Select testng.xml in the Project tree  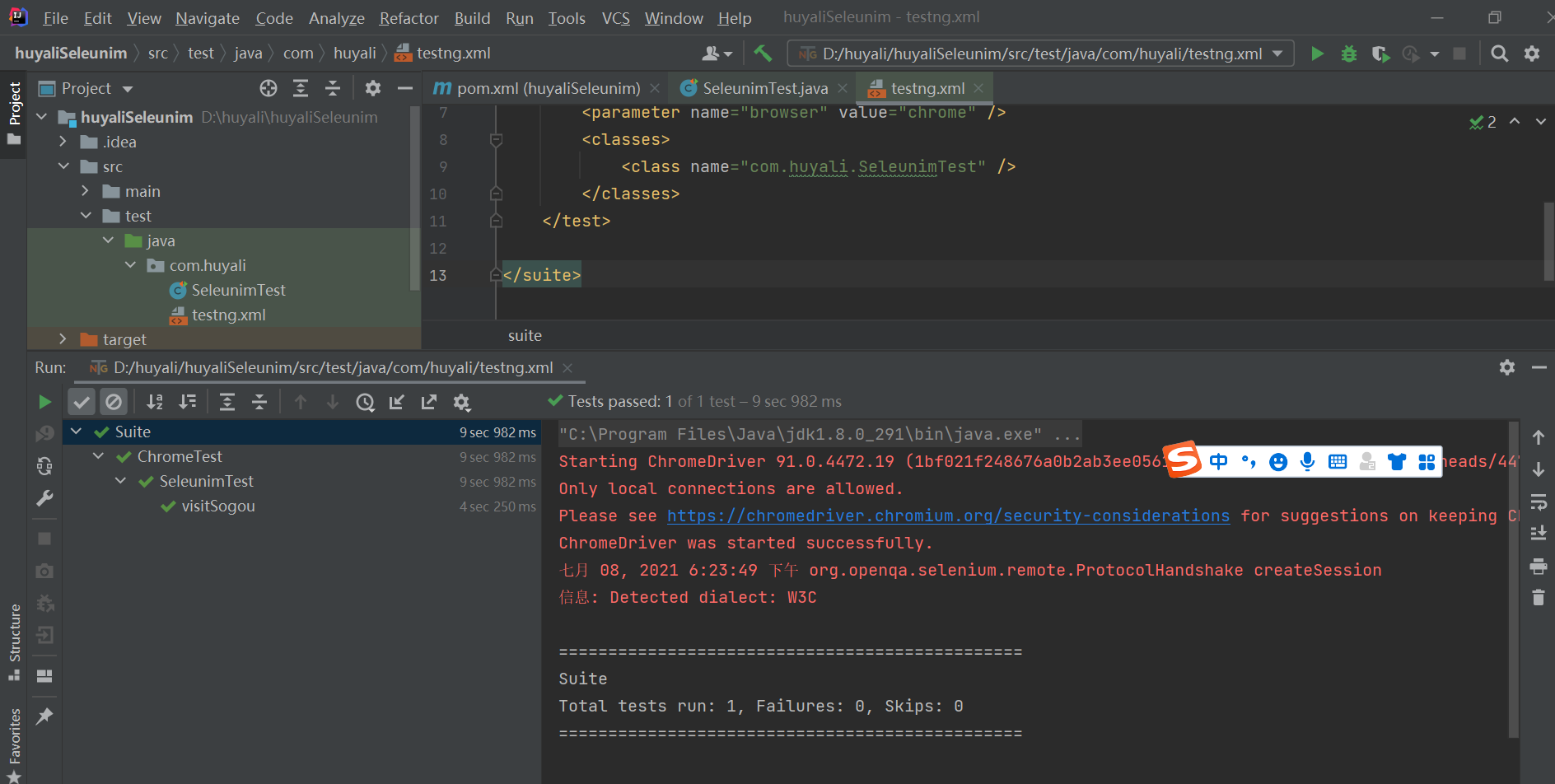[228, 315]
